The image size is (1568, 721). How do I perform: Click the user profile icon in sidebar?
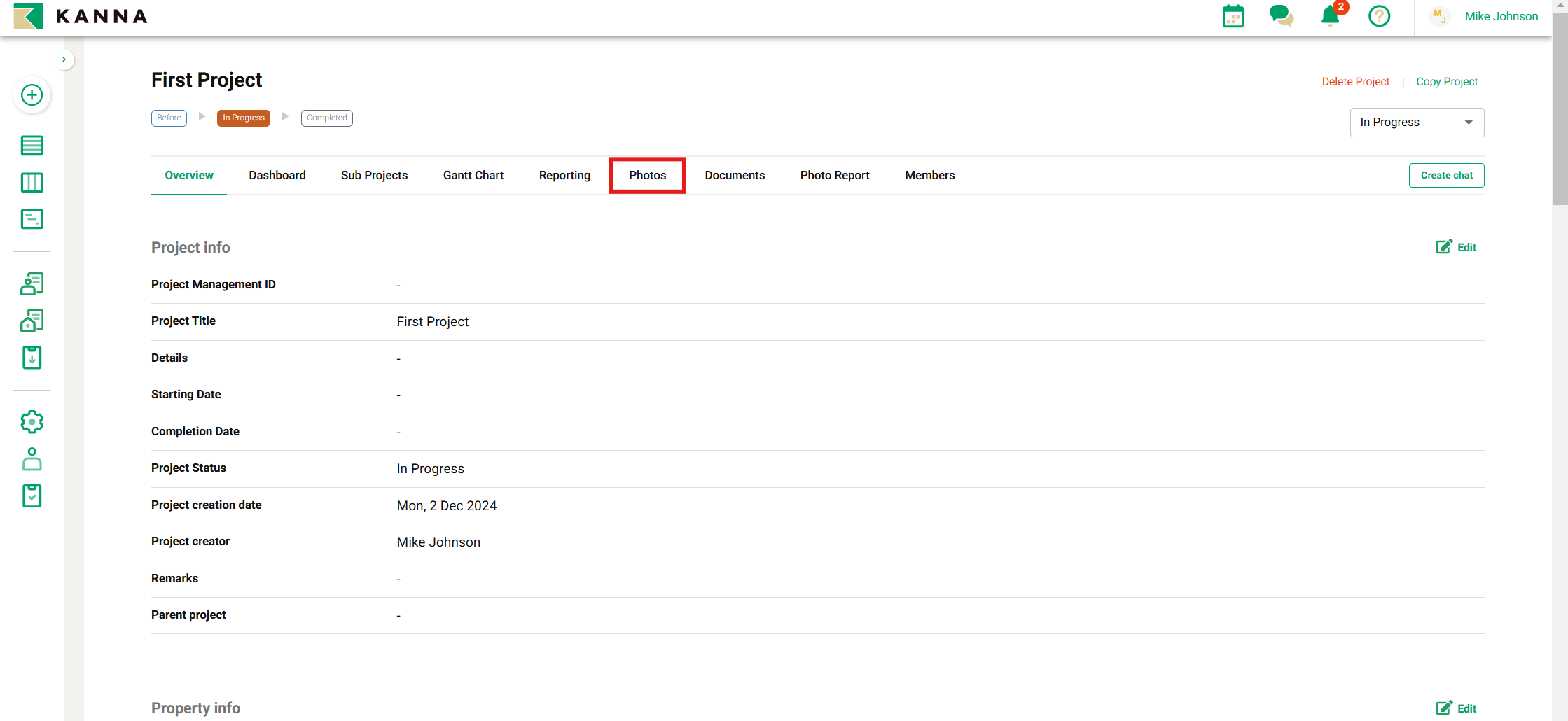[x=32, y=459]
